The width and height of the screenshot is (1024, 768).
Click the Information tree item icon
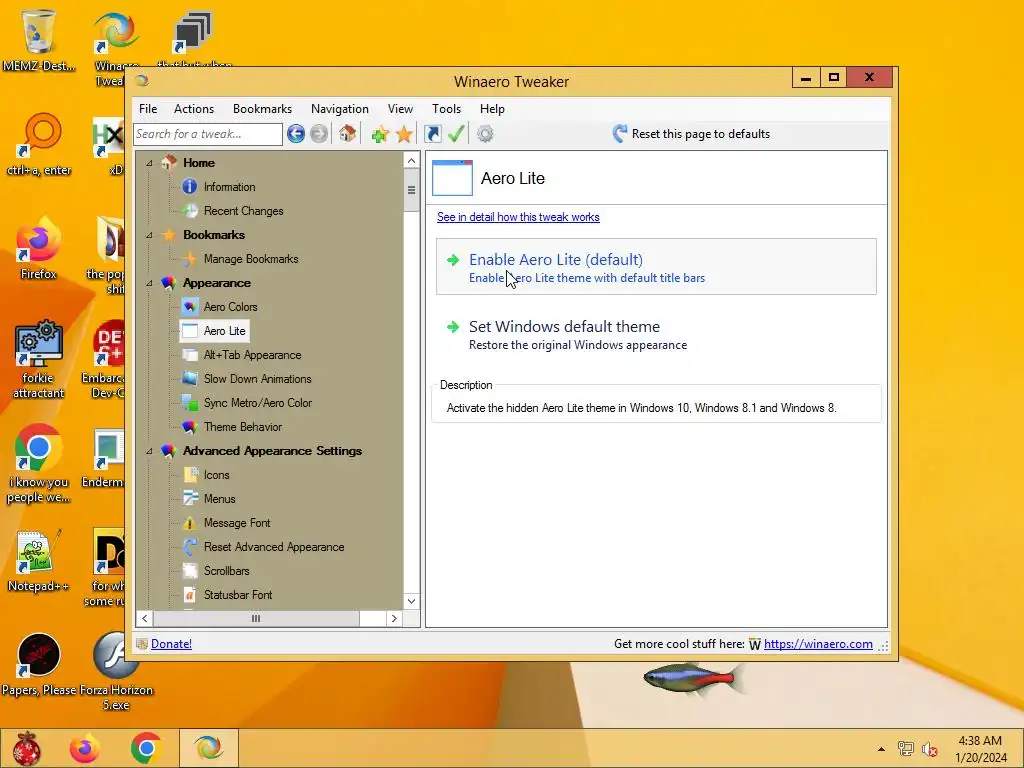pos(189,187)
